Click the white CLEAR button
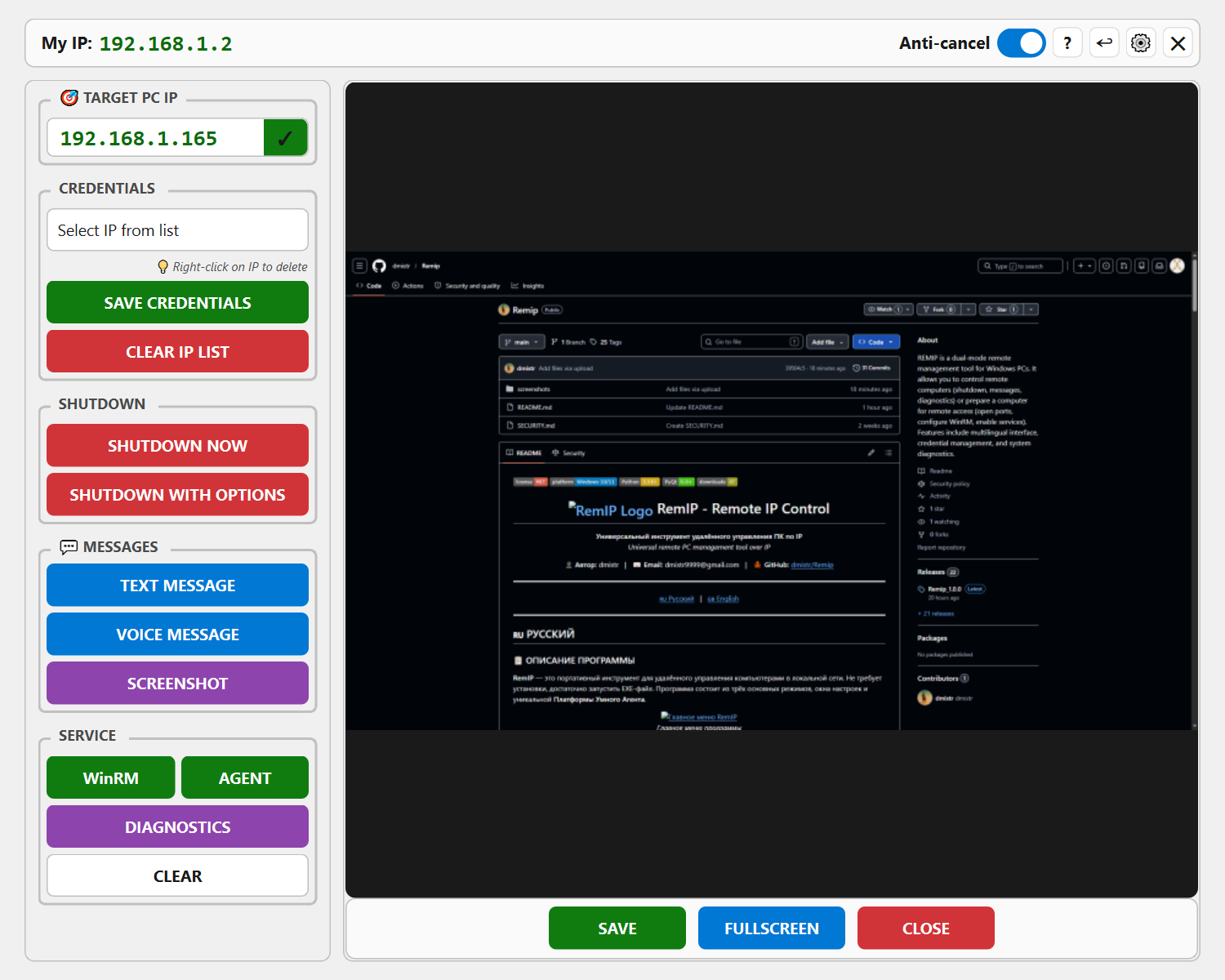This screenshot has width=1225, height=980. click(177, 876)
